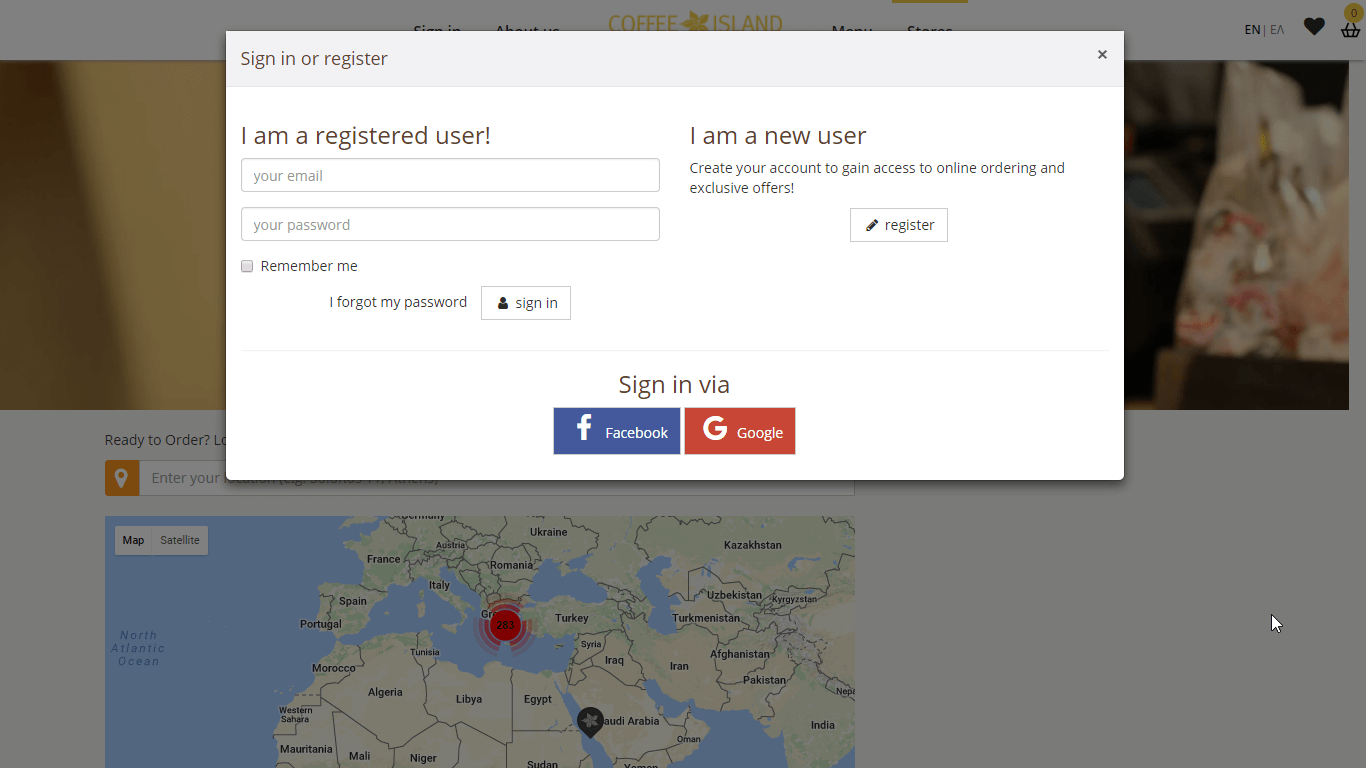Click the 'Sign in via' heading
The image size is (1366, 768).
674,384
